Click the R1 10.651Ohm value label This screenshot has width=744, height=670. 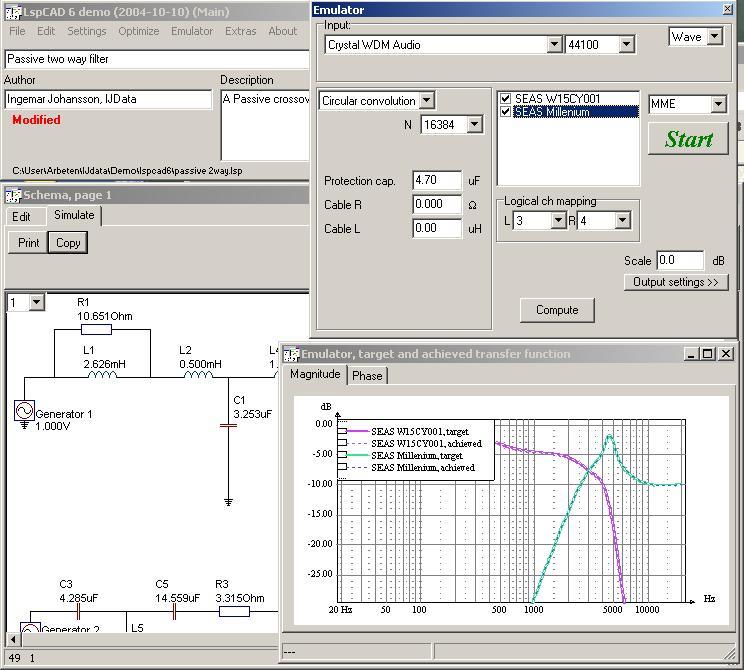click(x=105, y=316)
